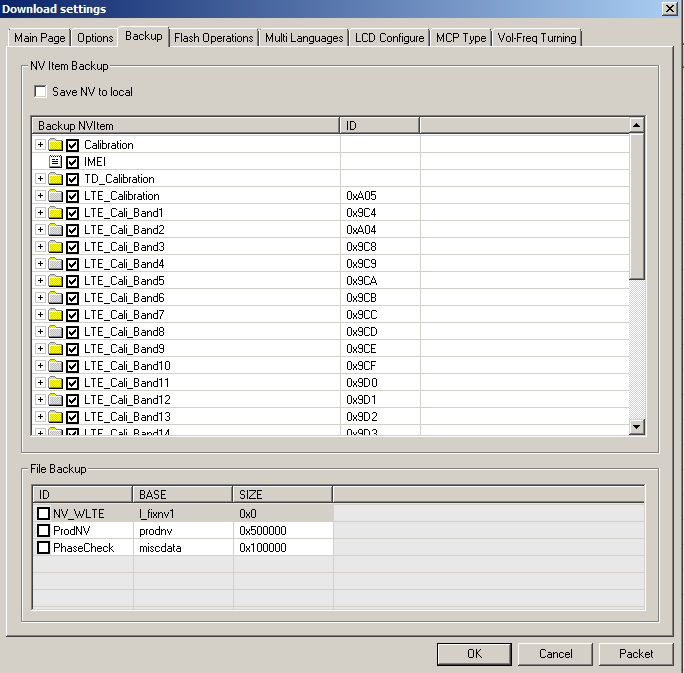Expand the LTE_Cali_Band9 tree item
Screen dimensions: 684x673
tap(40, 349)
